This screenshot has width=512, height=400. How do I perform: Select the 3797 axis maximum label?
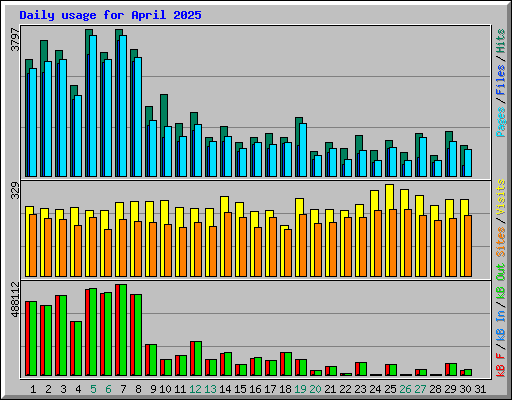15,40
